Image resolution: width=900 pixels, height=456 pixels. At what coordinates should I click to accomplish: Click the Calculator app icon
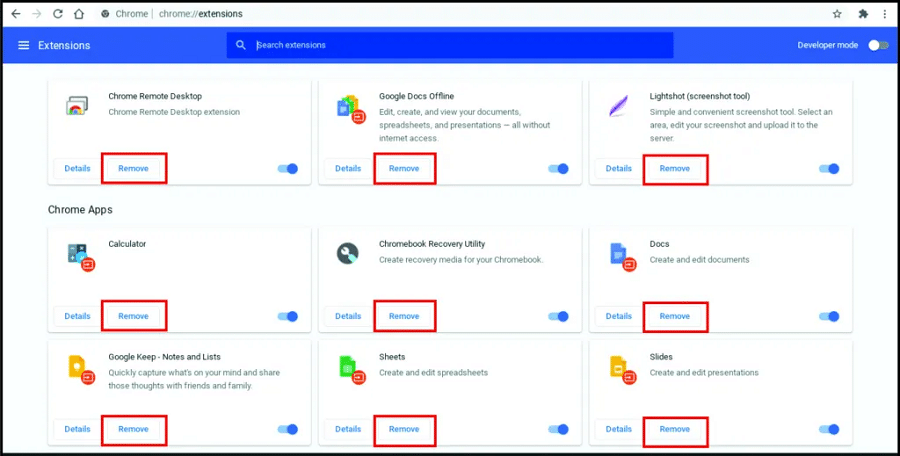click(80, 256)
